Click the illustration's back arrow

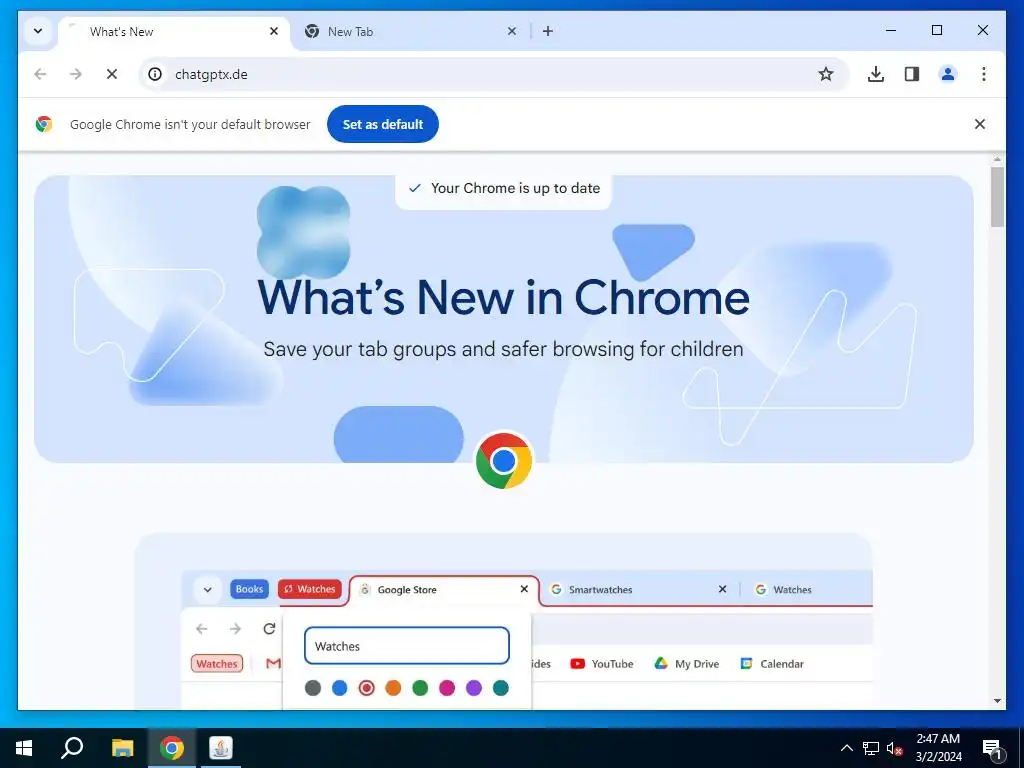tap(202, 629)
